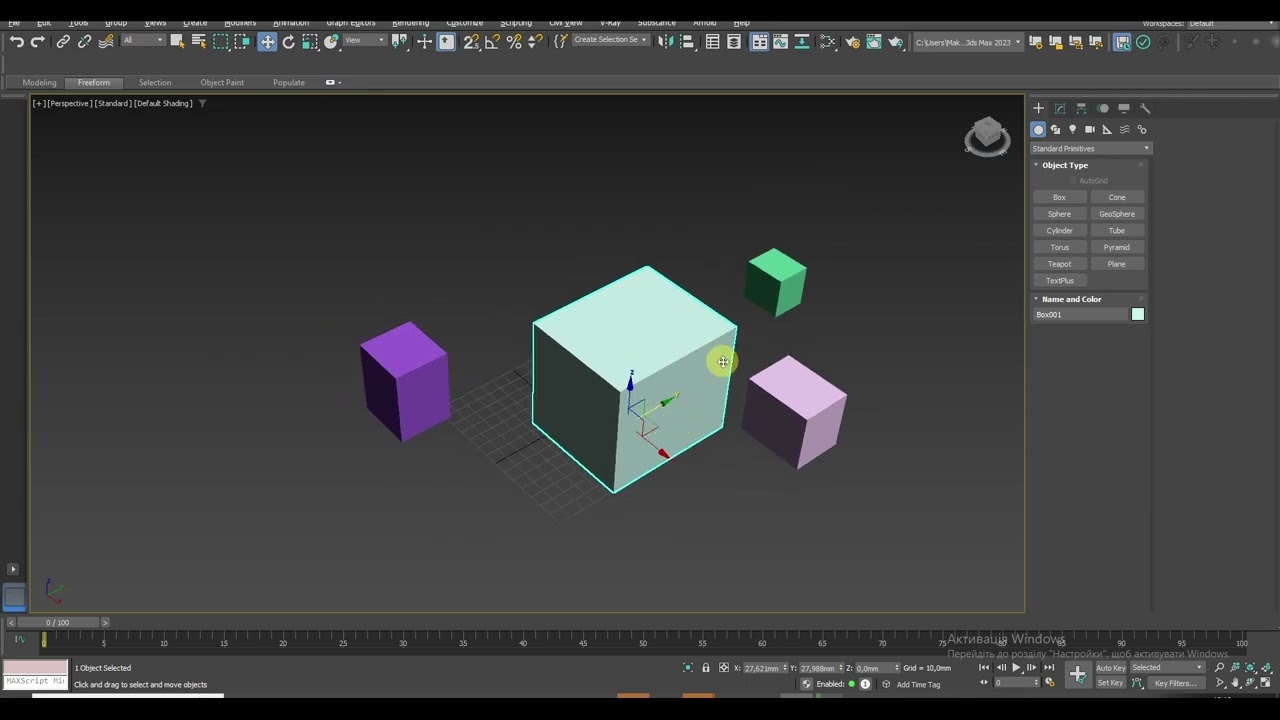
Task: Click the Undo arrow icon
Action: tap(17, 41)
